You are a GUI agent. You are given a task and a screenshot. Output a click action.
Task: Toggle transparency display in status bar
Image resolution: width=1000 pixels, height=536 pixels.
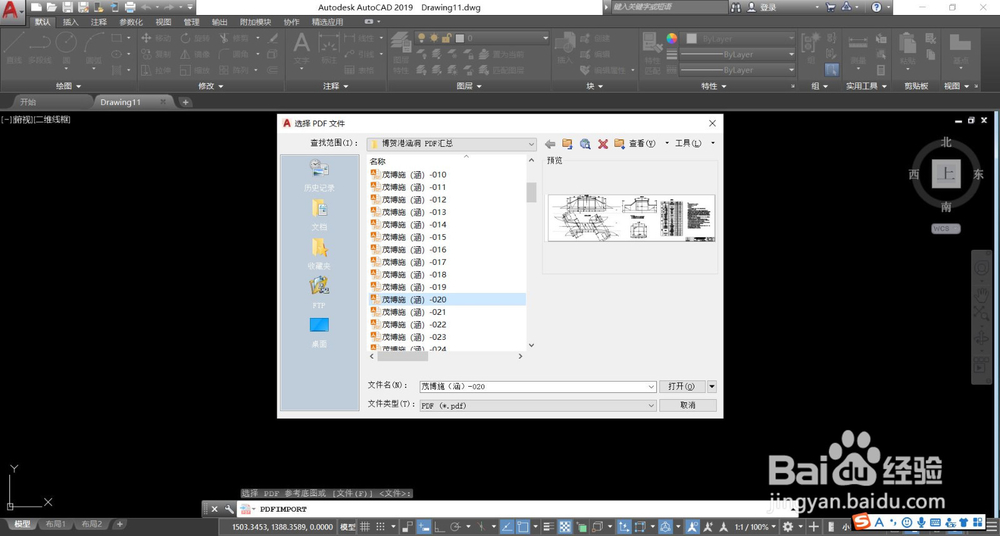click(564, 527)
